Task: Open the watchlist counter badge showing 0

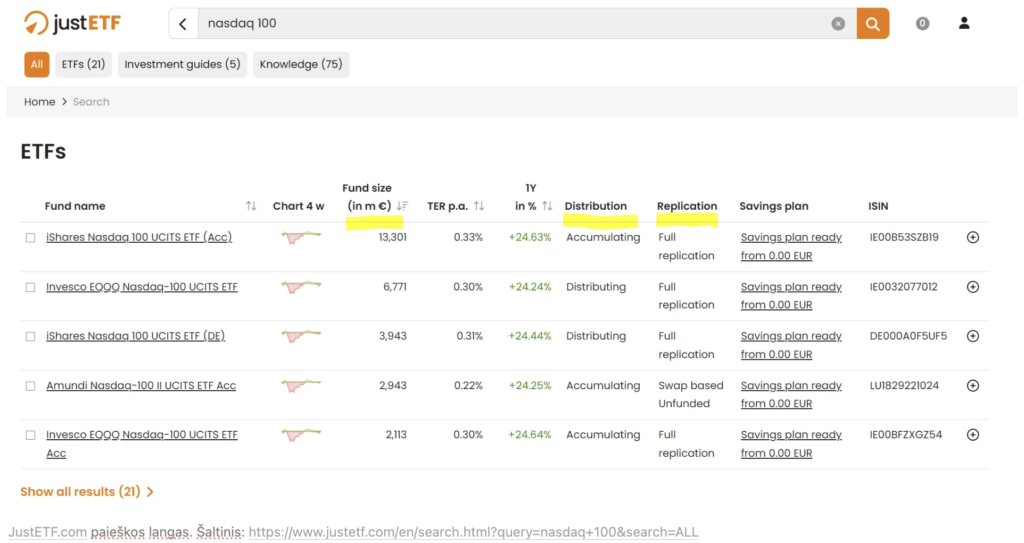Action: pos(922,24)
